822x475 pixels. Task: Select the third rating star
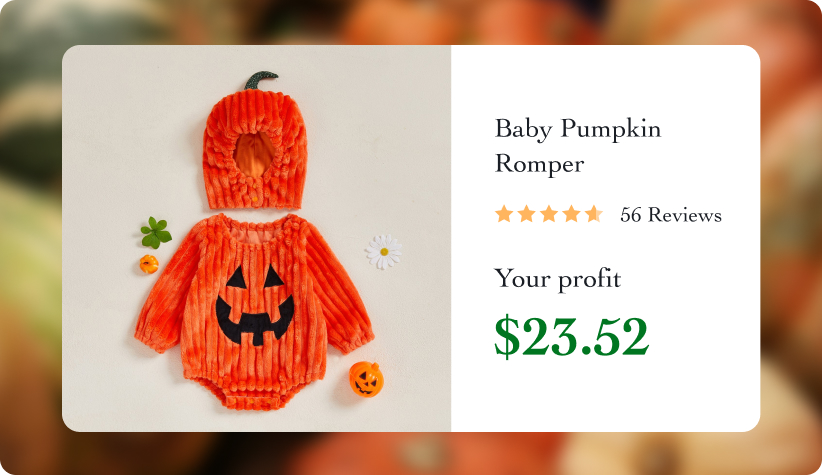(549, 214)
